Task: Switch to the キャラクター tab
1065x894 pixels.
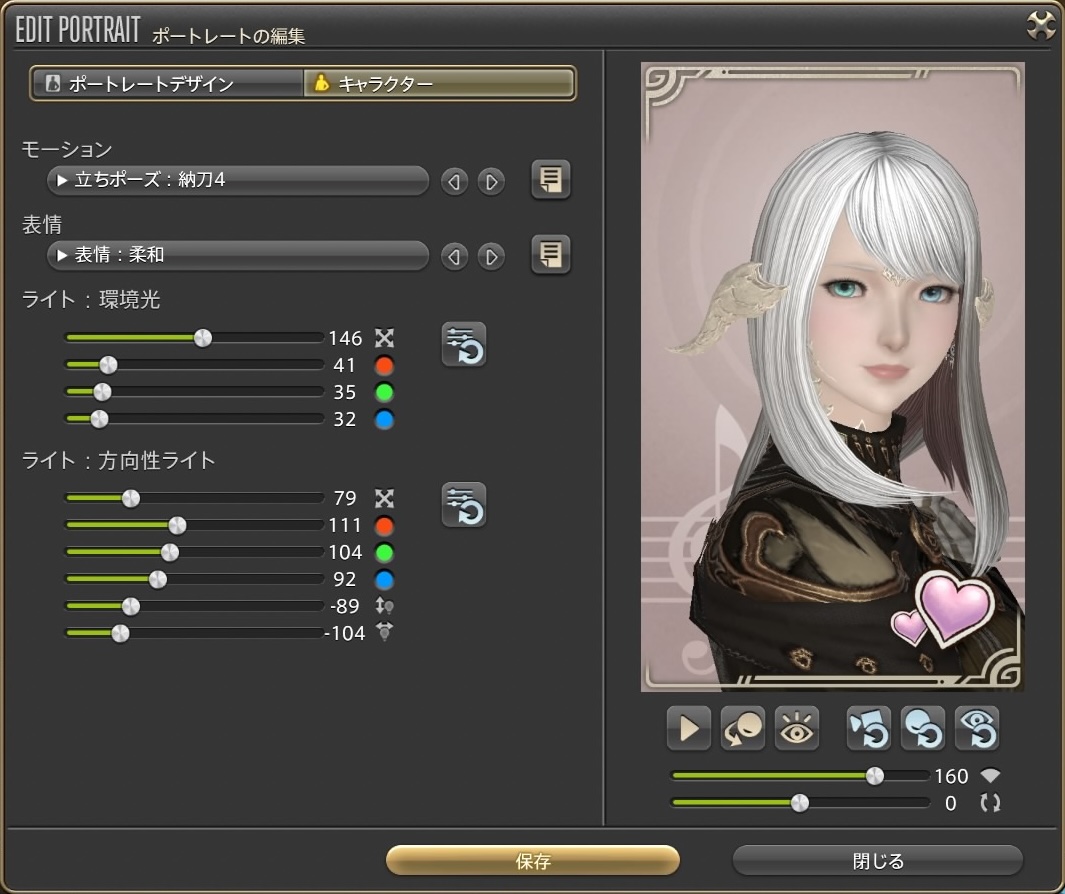Action: [x=439, y=84]
